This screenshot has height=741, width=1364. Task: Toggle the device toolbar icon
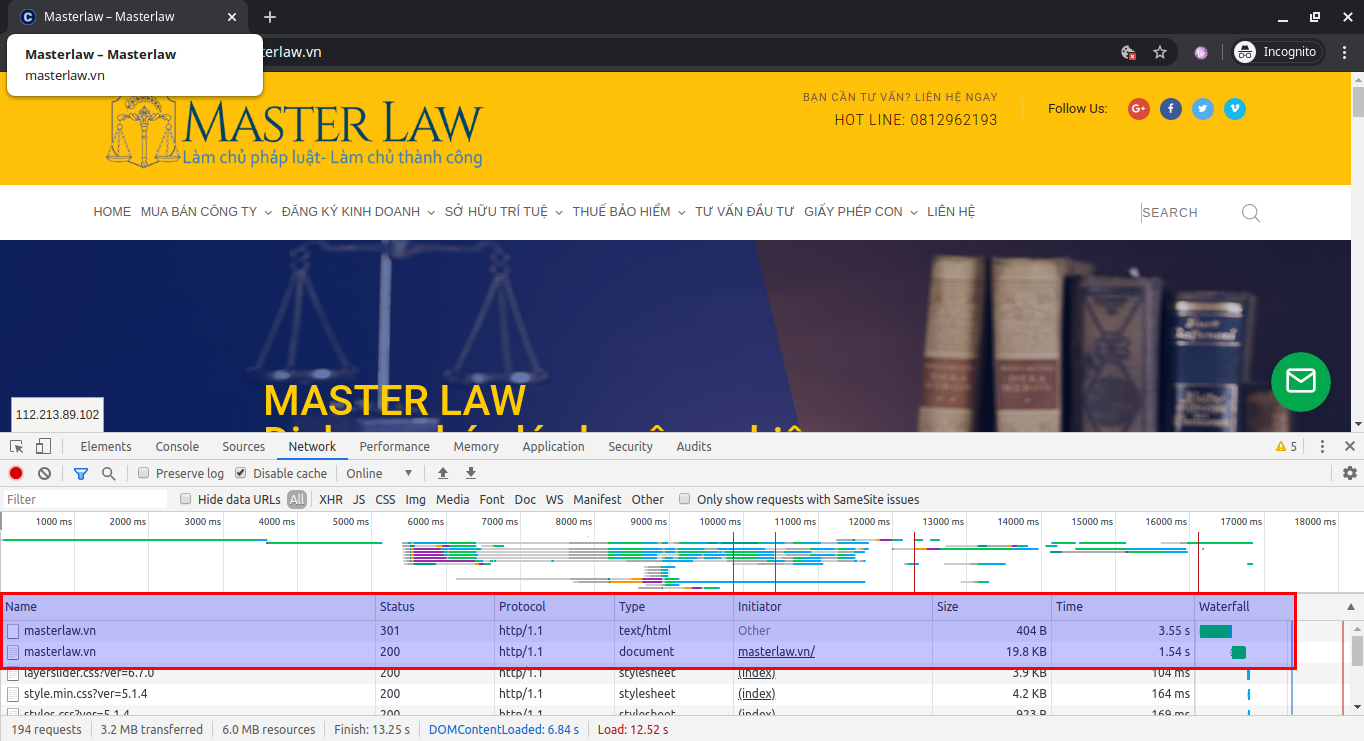(43, 446)
